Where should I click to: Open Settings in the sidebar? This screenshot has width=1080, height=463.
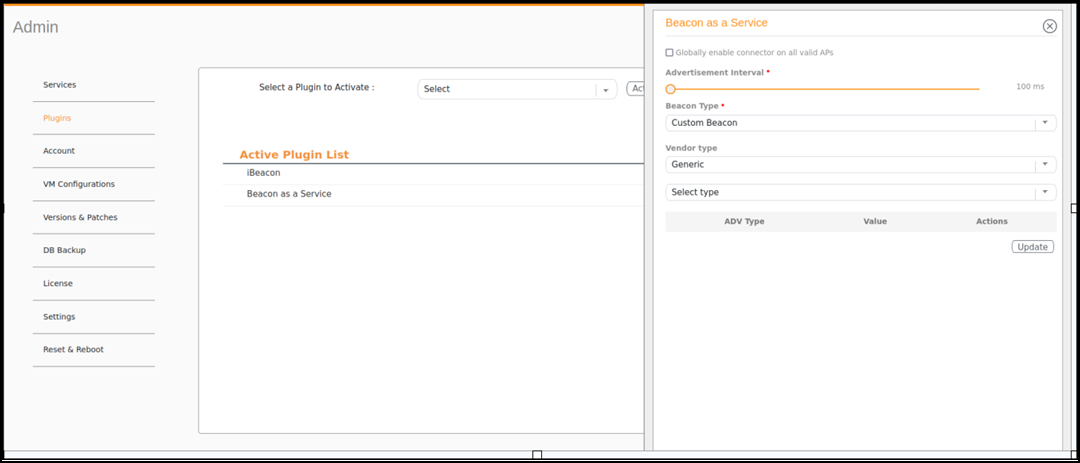pos(59,316)
